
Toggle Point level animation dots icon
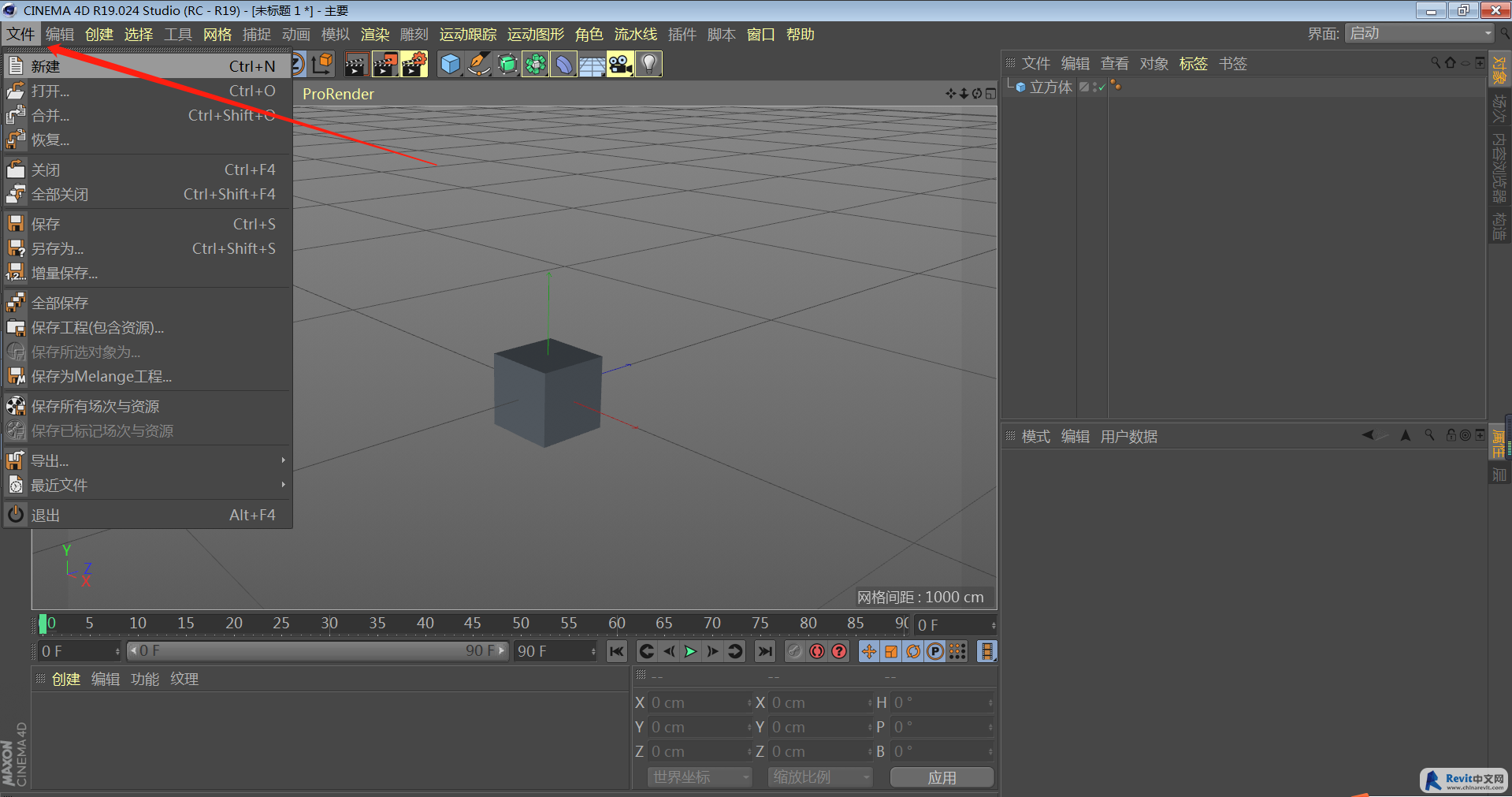(x=957, y=651)
